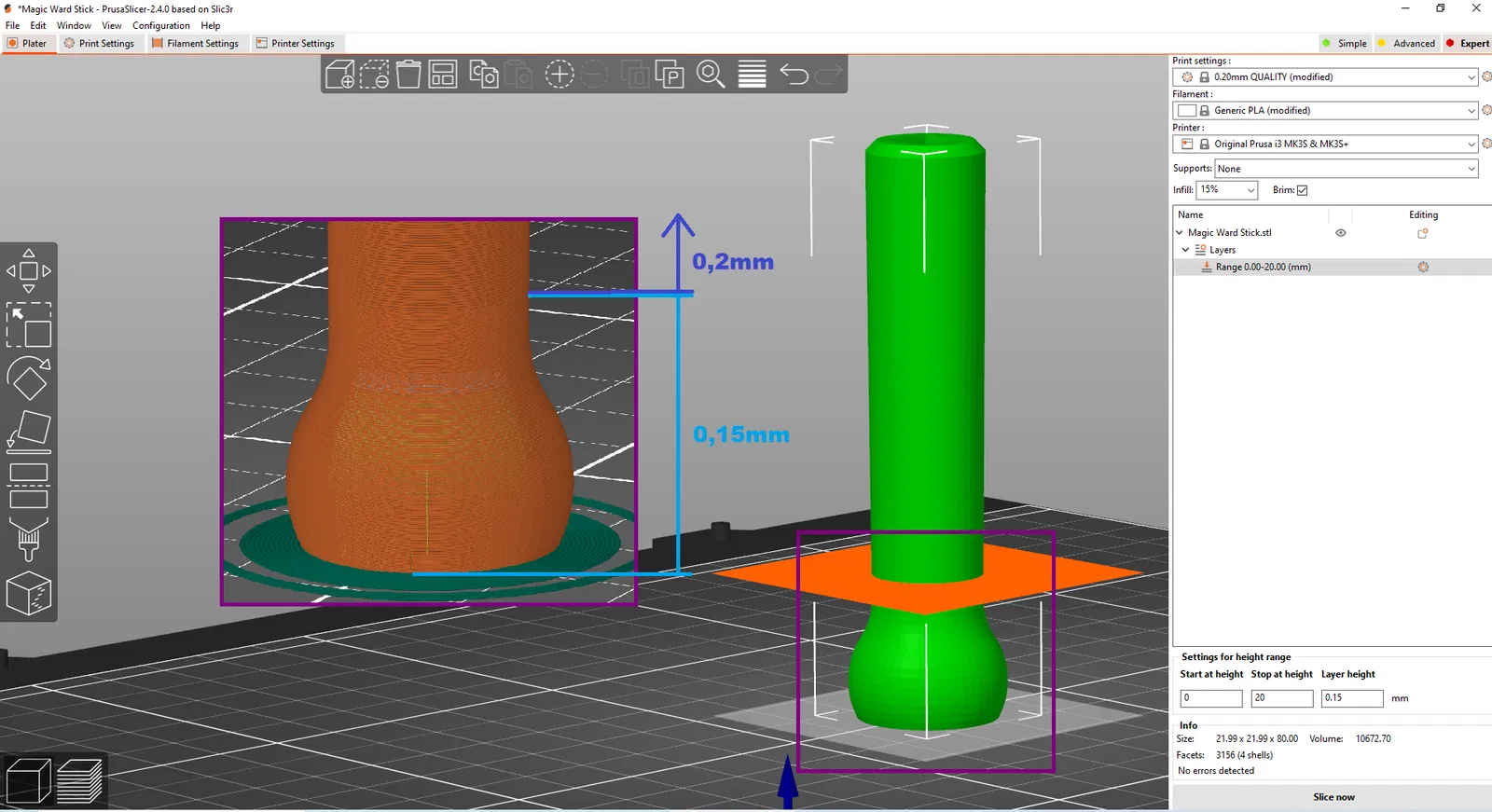Click the Arrange objects toolbar icon
This screenshot has width=1492, height=812.
point(442,75)
